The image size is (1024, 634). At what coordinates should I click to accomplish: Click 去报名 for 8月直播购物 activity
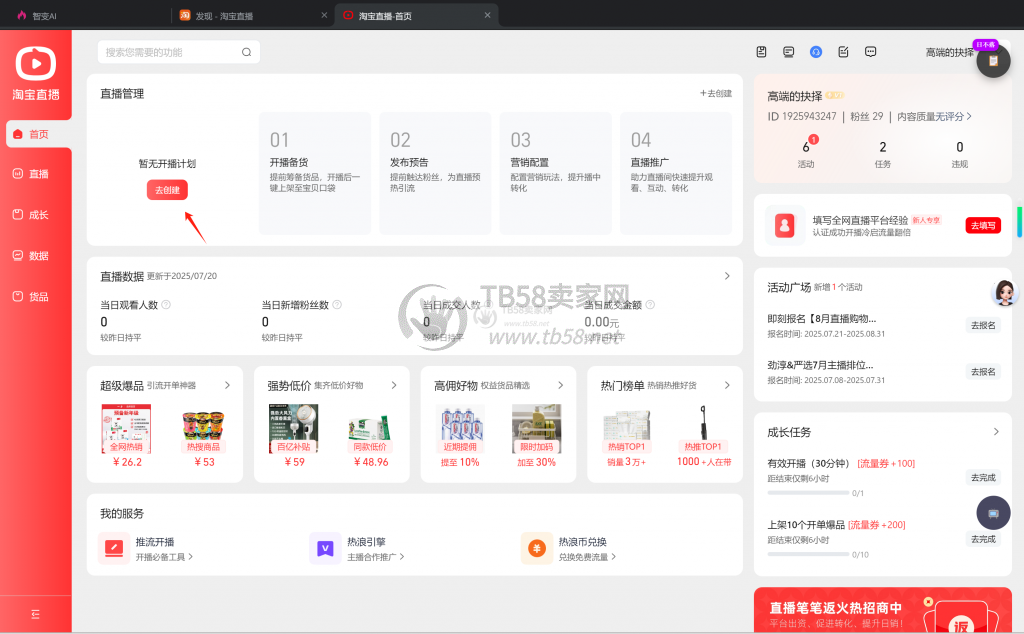point(983,325)
